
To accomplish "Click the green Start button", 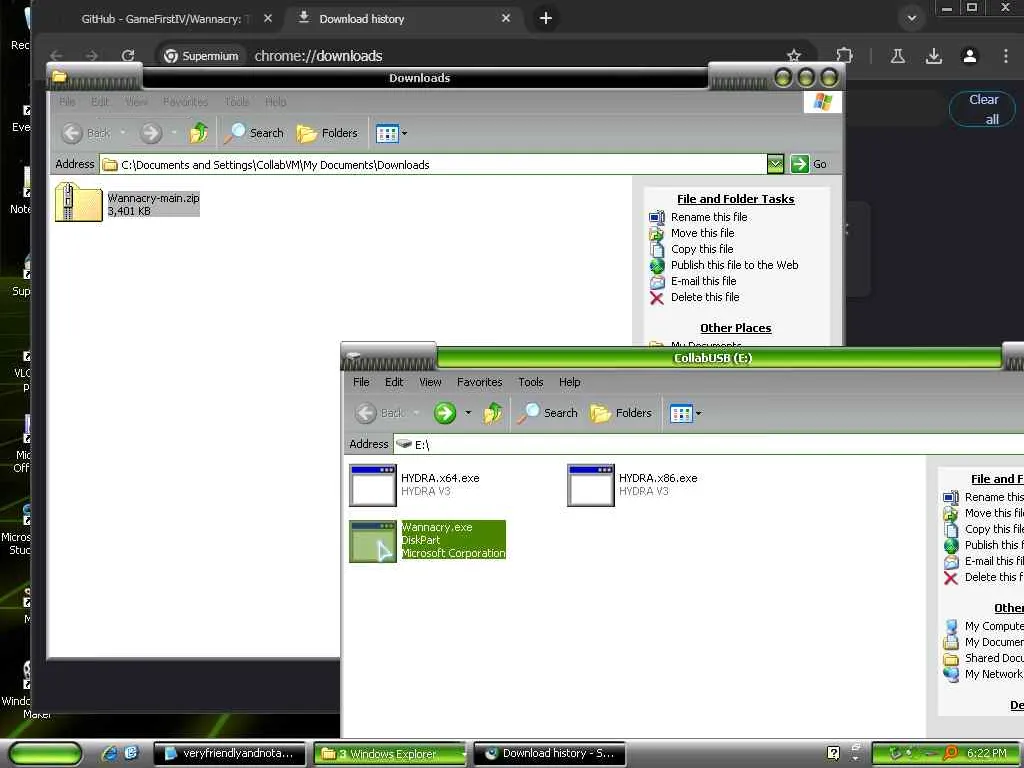I will coord(44,754).
